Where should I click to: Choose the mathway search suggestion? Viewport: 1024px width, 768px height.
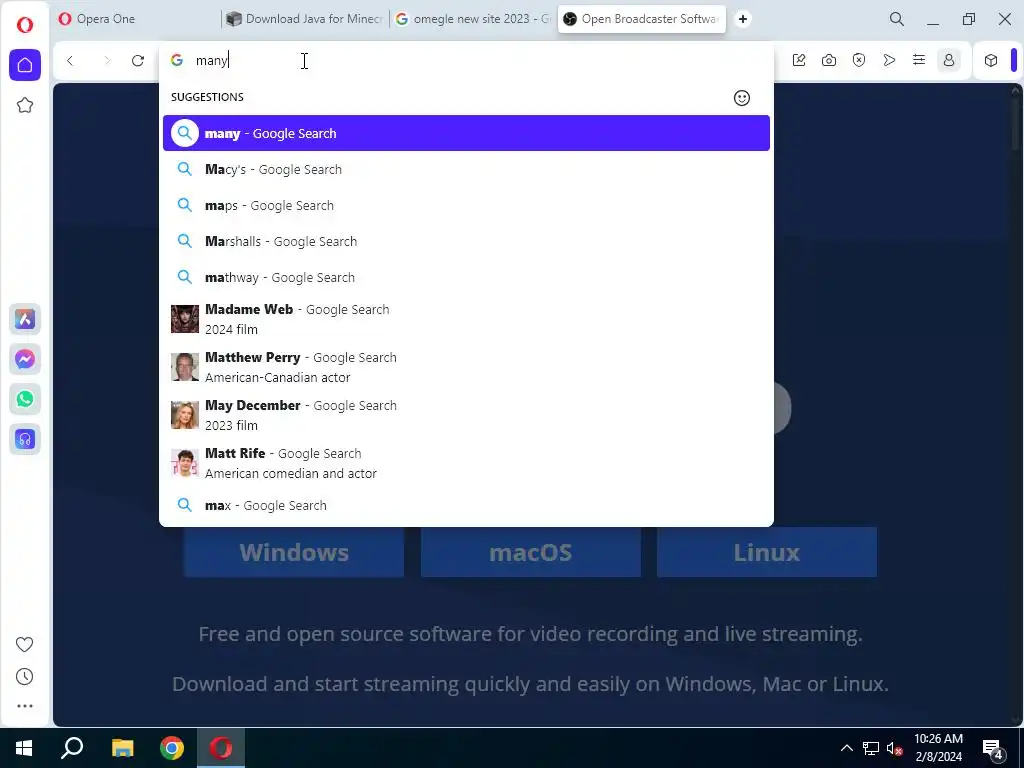pyautogui.click(x=466, y=277)
